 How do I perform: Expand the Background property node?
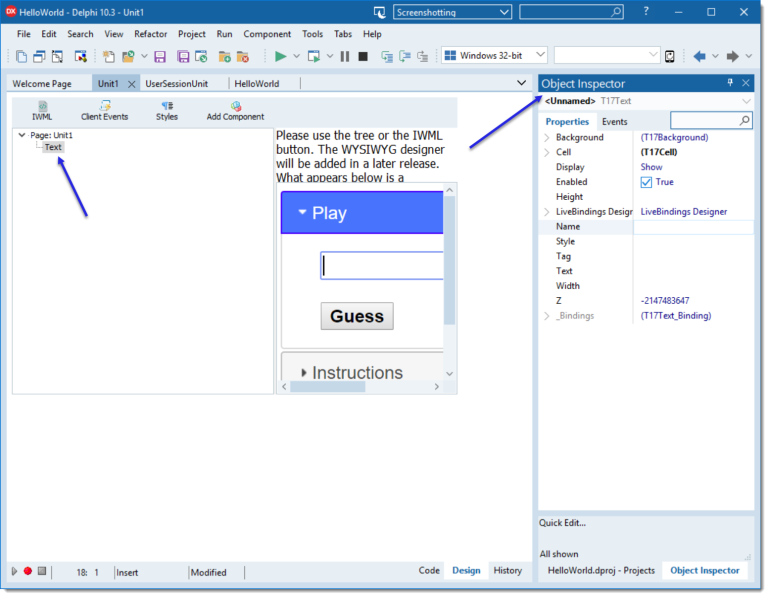tap(546, 138)
